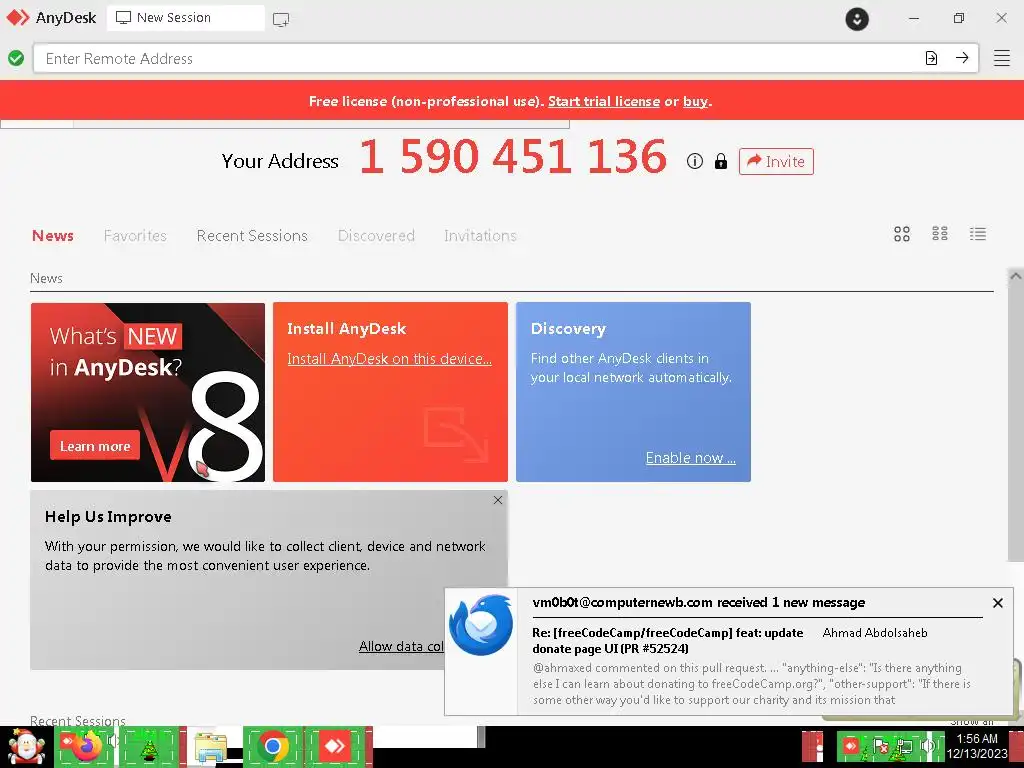Click the flag action center tray icon
The width and height of the screenshot is (1024, 768).
coord(881,746)
